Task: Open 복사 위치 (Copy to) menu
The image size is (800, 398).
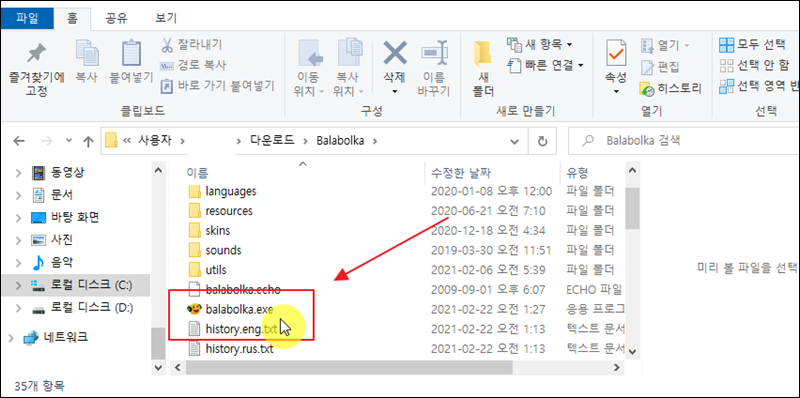Action: point(348,68)
